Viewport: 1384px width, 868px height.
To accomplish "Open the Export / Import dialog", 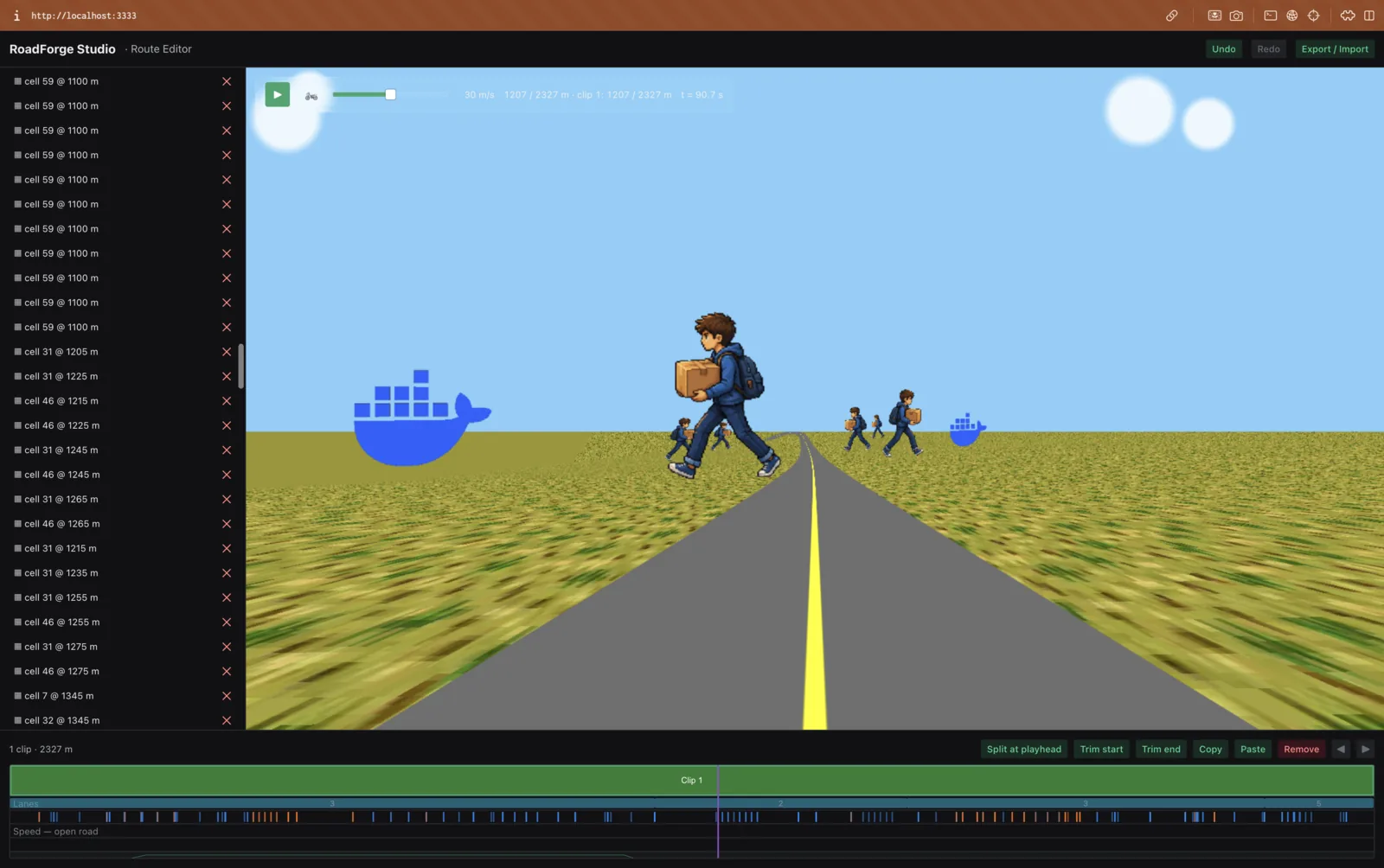I will (1335, 49).
